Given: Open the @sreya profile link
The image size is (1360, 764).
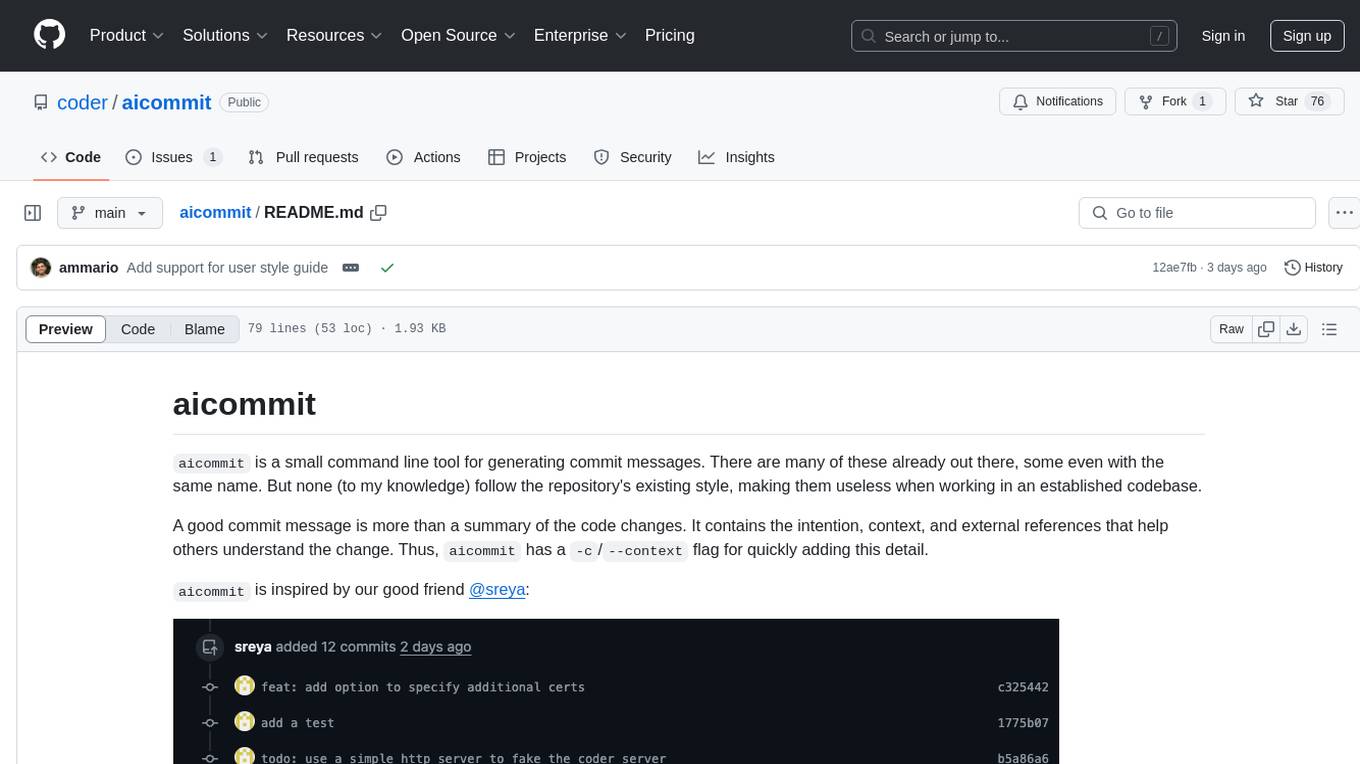Looking at the screenshot, I should (x=497, y=590).
